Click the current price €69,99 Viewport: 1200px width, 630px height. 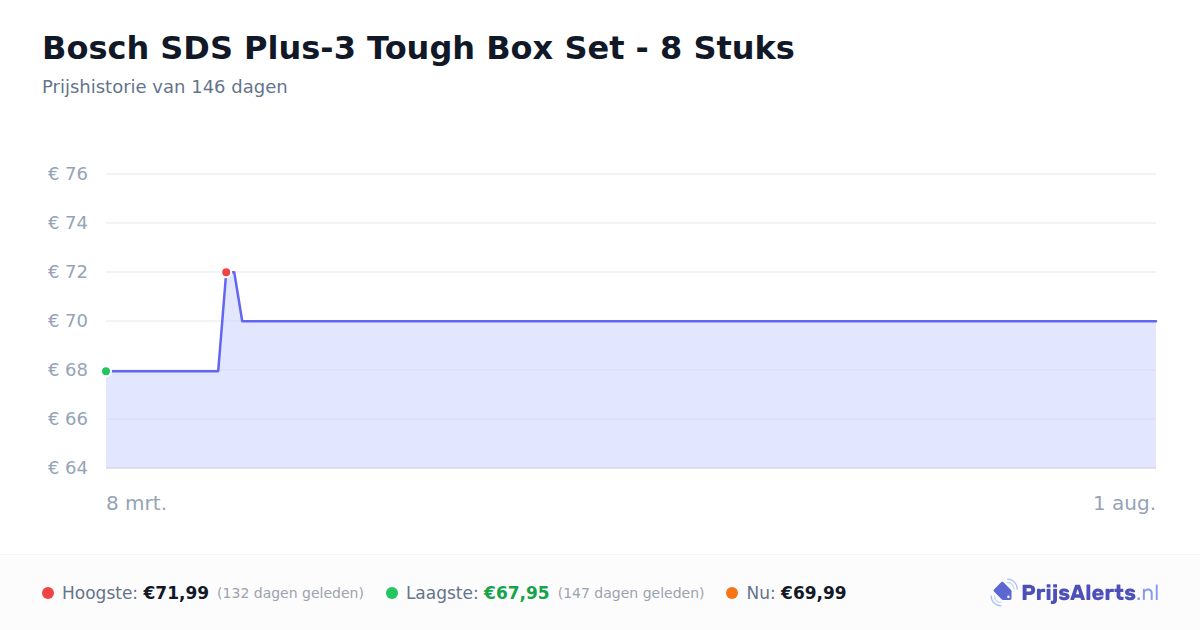pyautogui.click(x=813, y=593)
